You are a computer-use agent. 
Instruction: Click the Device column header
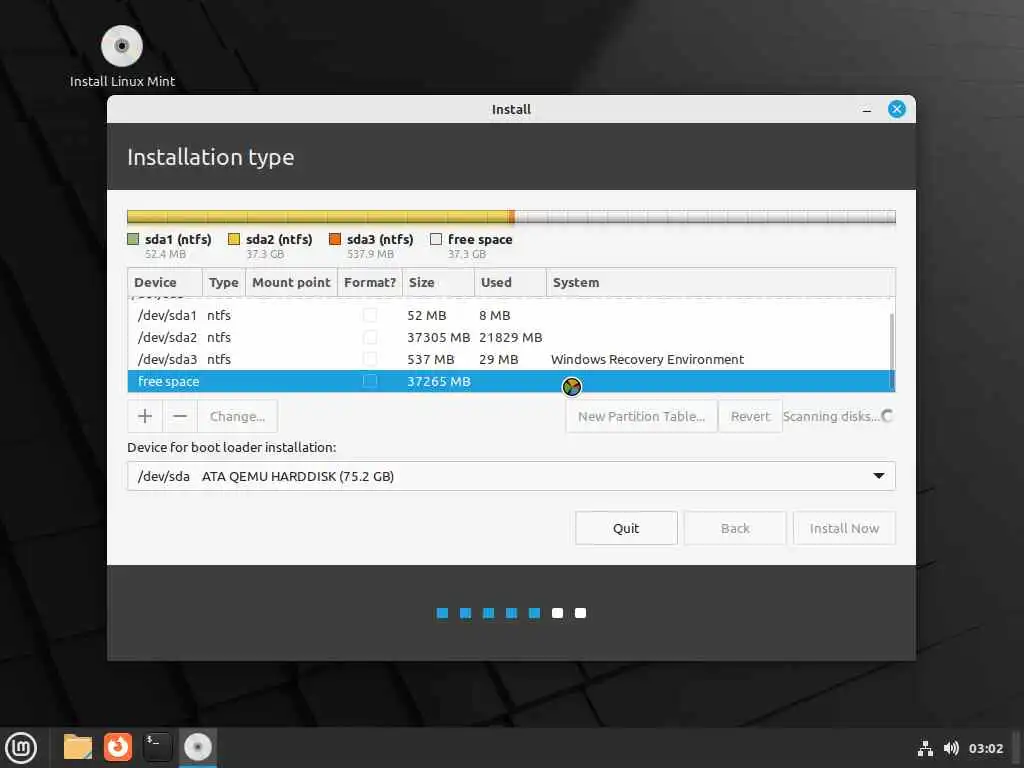[165, 282]
